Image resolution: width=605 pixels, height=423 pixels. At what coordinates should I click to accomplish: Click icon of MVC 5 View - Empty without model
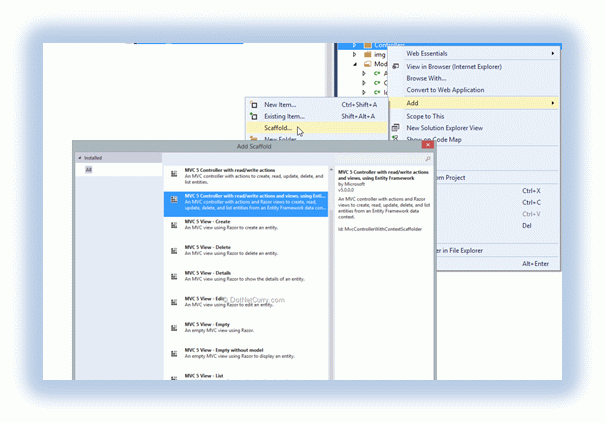click(x=174, y=354)
